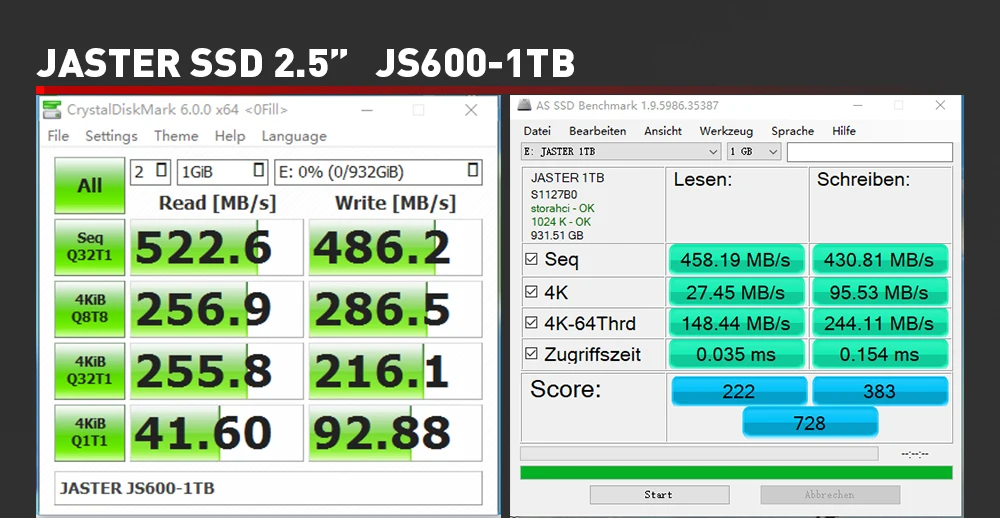
Task: Open the E: 0% (0/932GiB) drive dropdown
Action: point(378,172)
